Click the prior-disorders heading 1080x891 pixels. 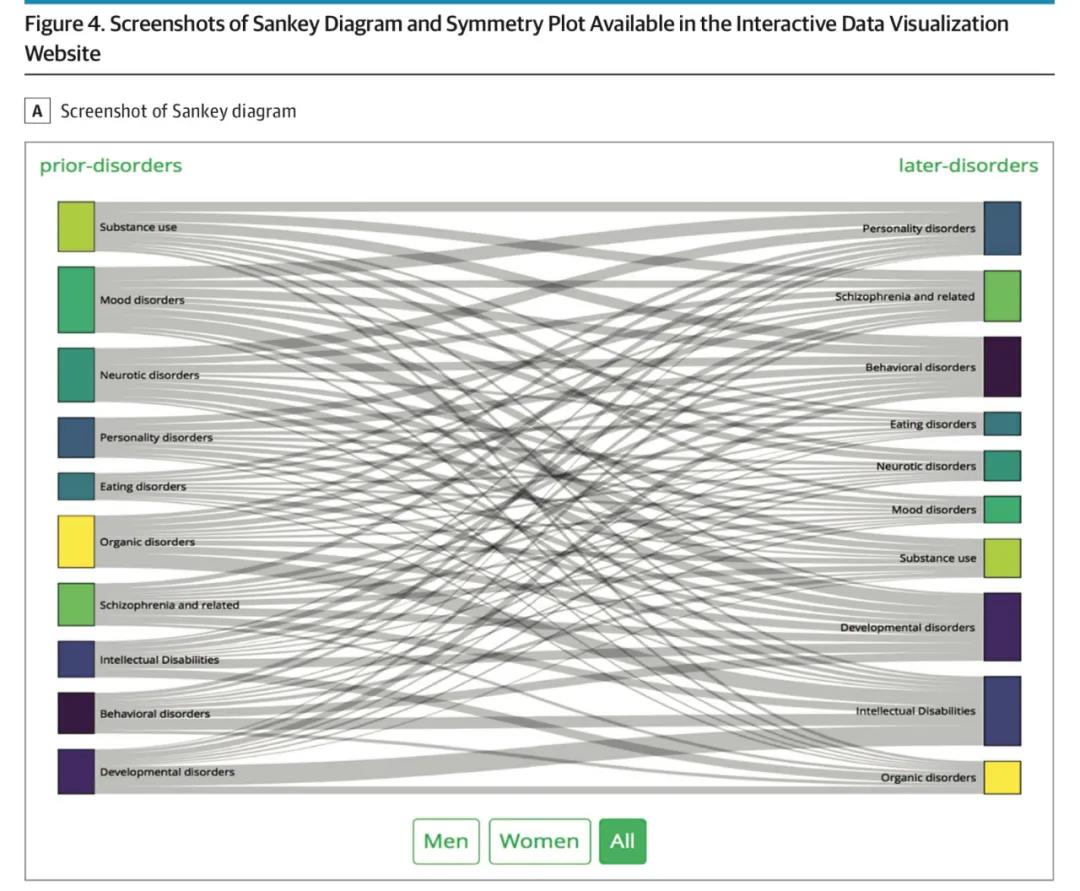click(111, 165)
